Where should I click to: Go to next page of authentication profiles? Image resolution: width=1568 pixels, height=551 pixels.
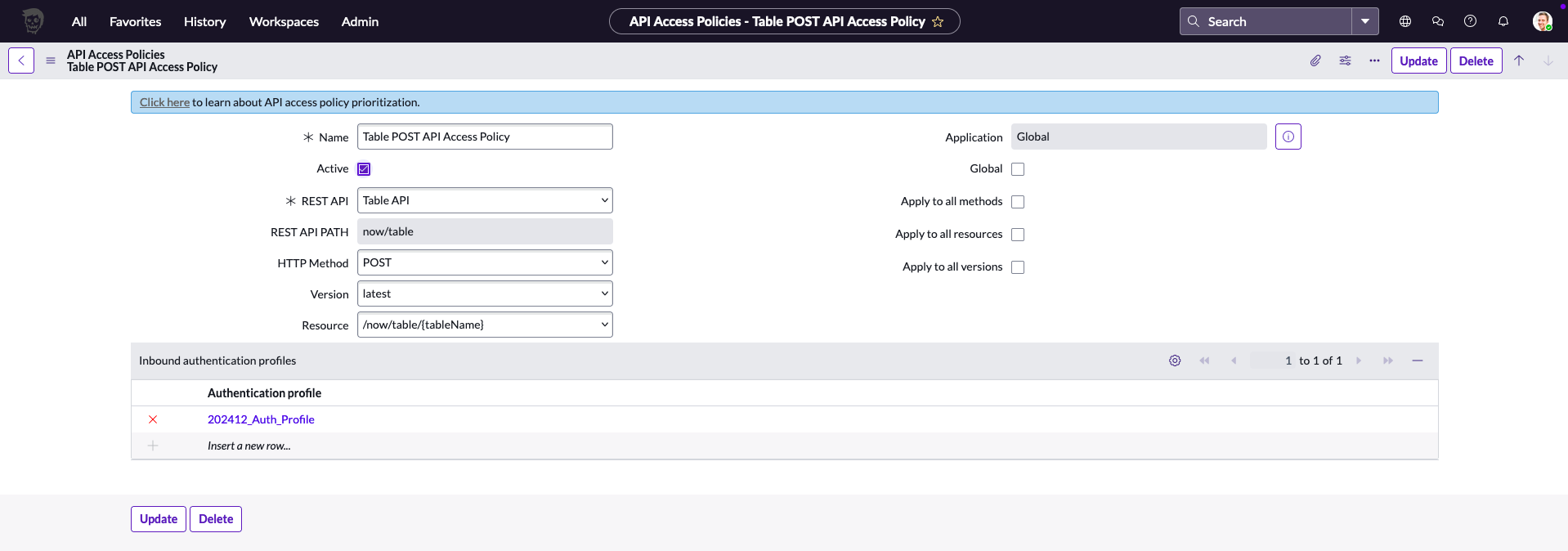point(1359,361)
